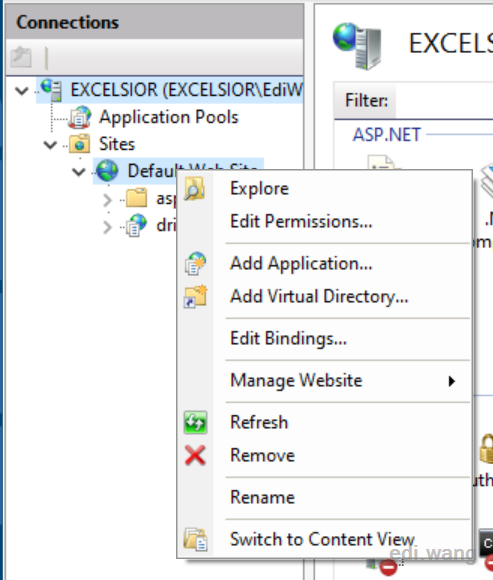This screenshot has width=493, height=580.
Task: Click the Switch to Content View icon
Action: pos(195,539)
